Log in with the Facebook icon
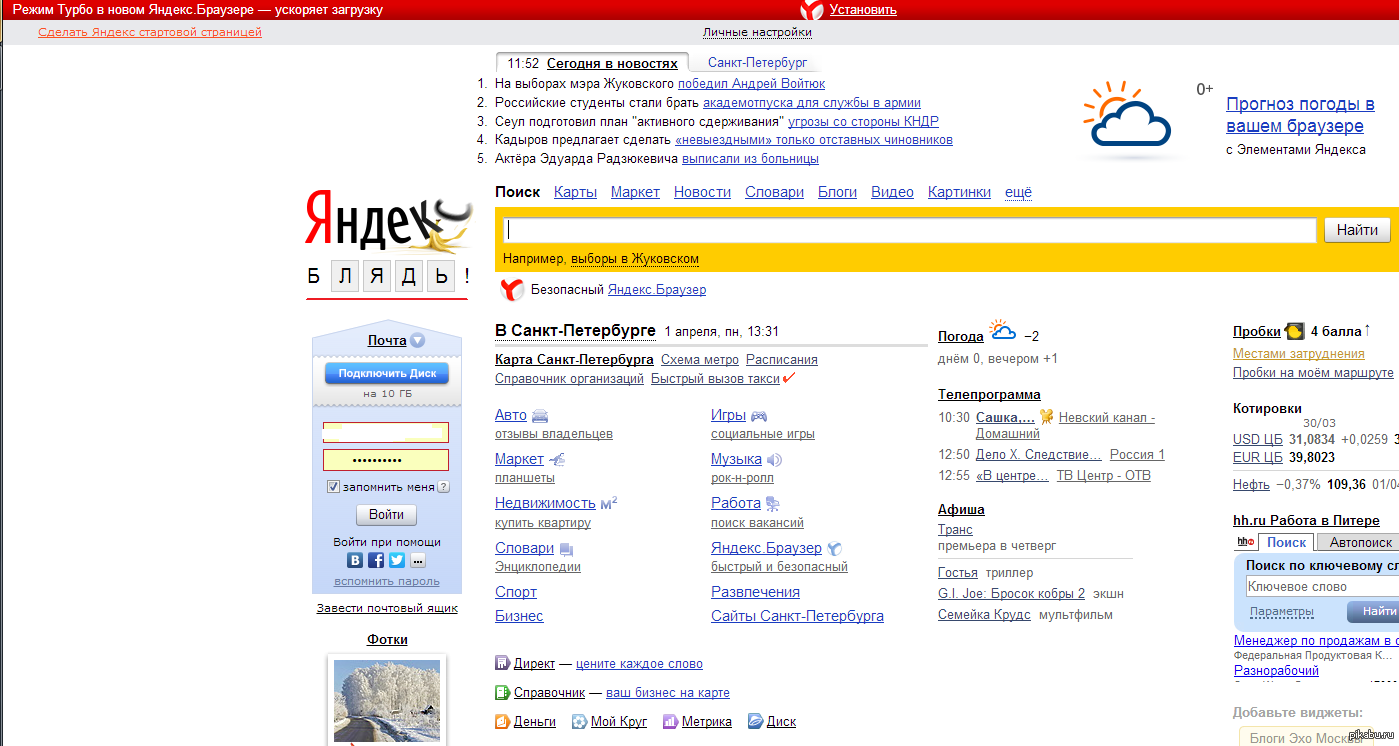The width and height of the screenshot is (1399, 746). (376, 560)
